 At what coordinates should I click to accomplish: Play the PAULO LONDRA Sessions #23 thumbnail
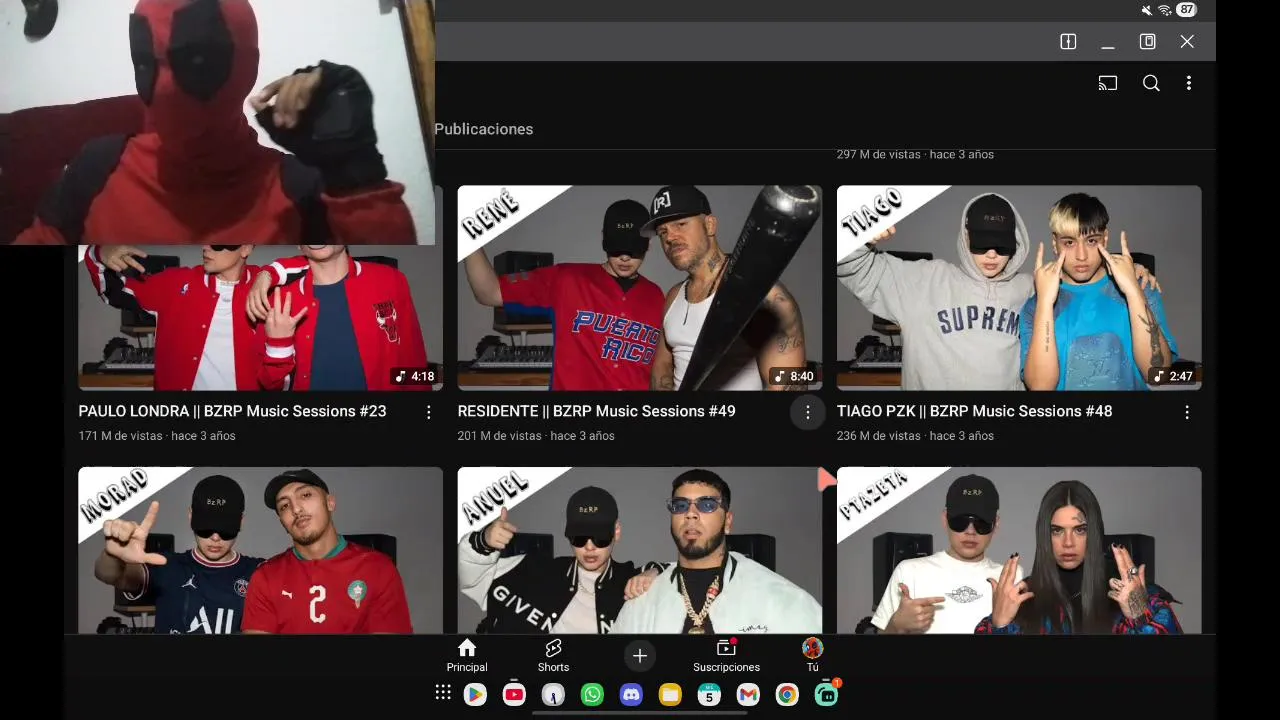pos(260,317)
